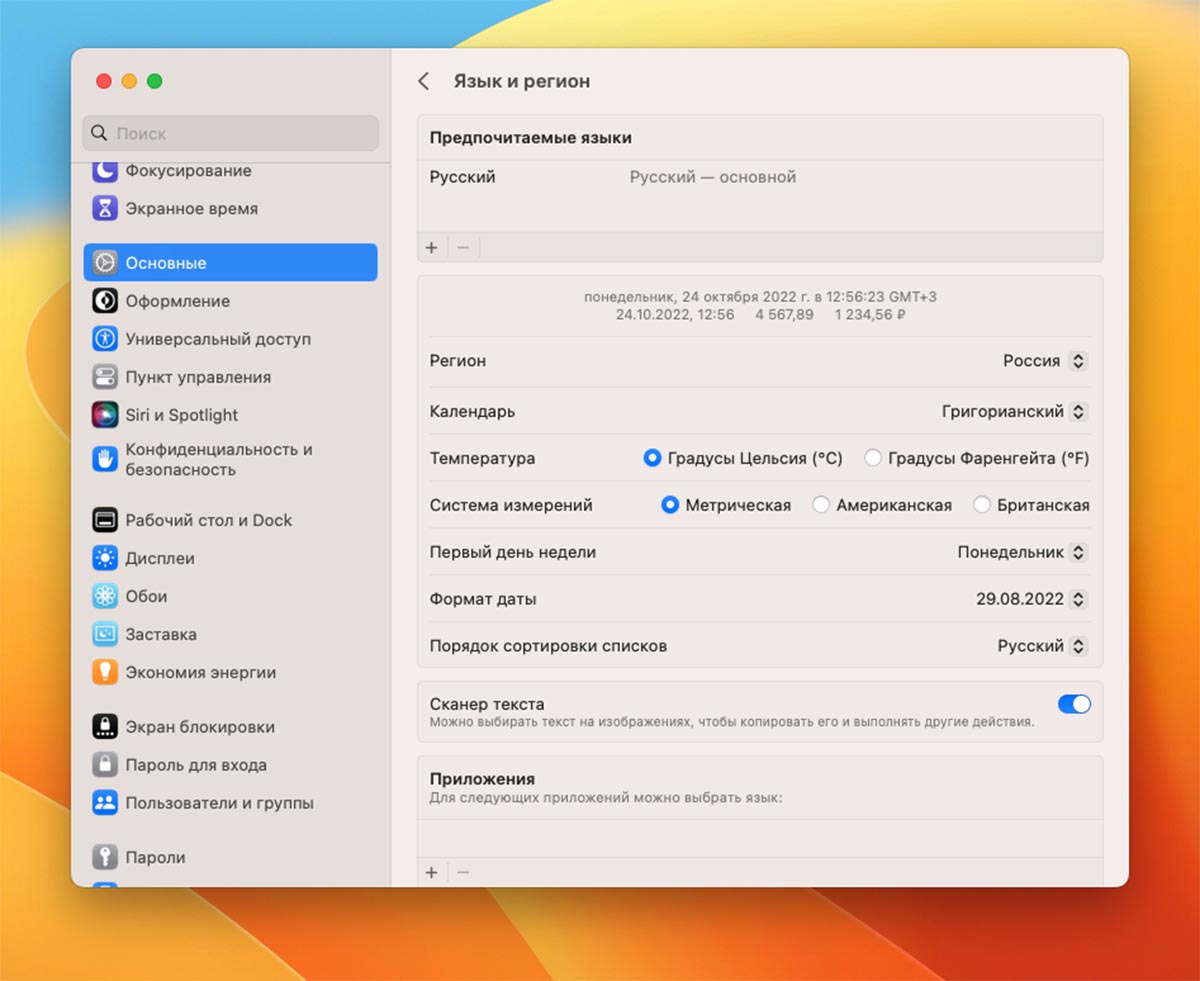The height and width of the screenshot is (981, 1200).
Task: Select the Русский language row
Action: click(x=760, y=177)
